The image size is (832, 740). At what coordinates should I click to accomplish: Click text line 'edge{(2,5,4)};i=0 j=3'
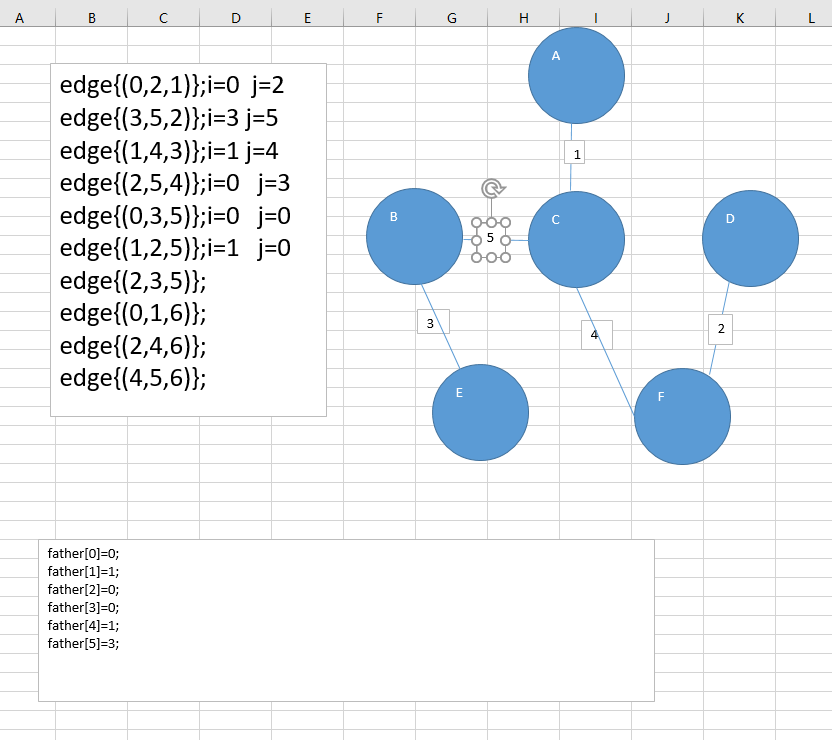coord(175,183)
